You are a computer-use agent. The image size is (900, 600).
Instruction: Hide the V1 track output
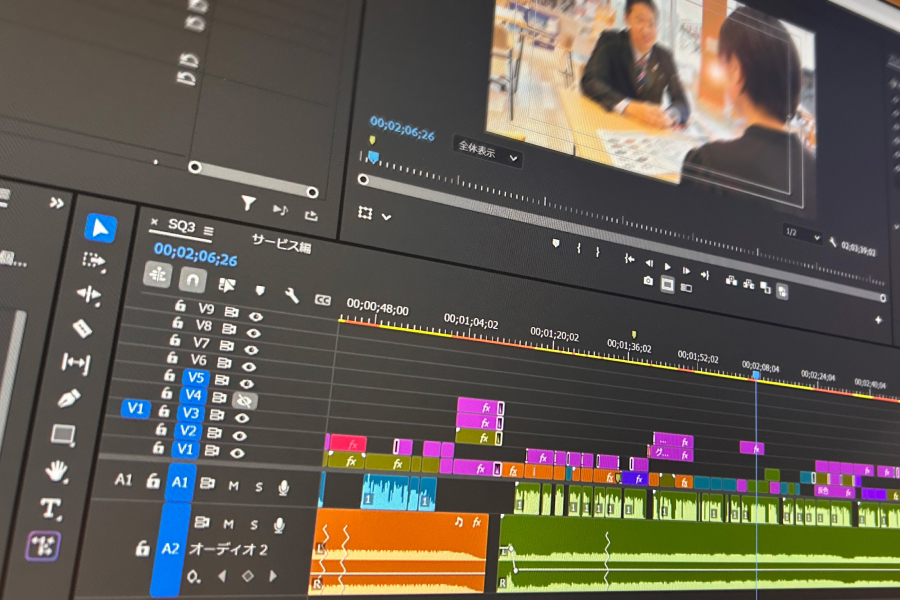click(236, 453)
